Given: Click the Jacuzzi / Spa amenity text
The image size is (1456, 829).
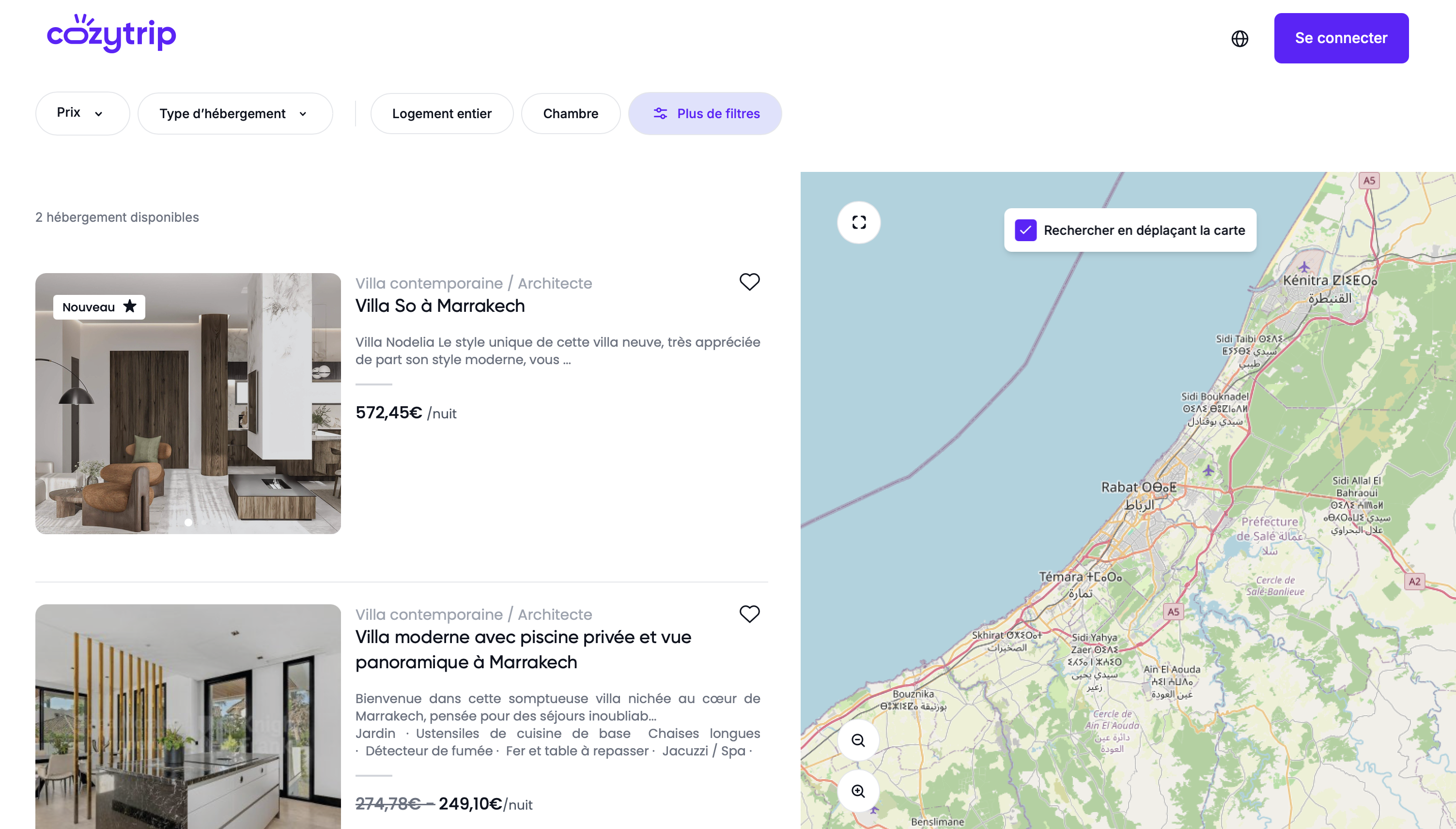Looking at the screenshot, I should [x=704, y=751].
